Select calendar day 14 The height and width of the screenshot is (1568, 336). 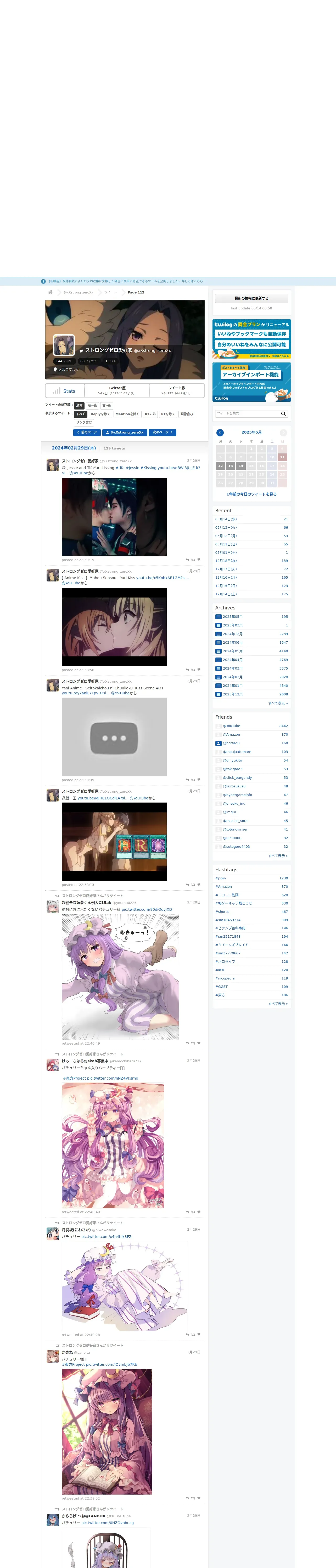click(241, 466)
